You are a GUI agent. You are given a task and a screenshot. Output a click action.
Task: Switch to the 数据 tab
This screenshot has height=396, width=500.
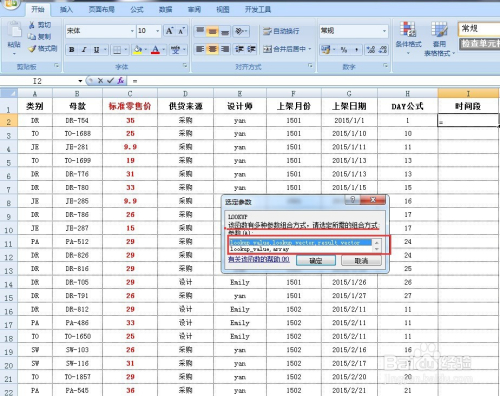(x=165, y=10)
